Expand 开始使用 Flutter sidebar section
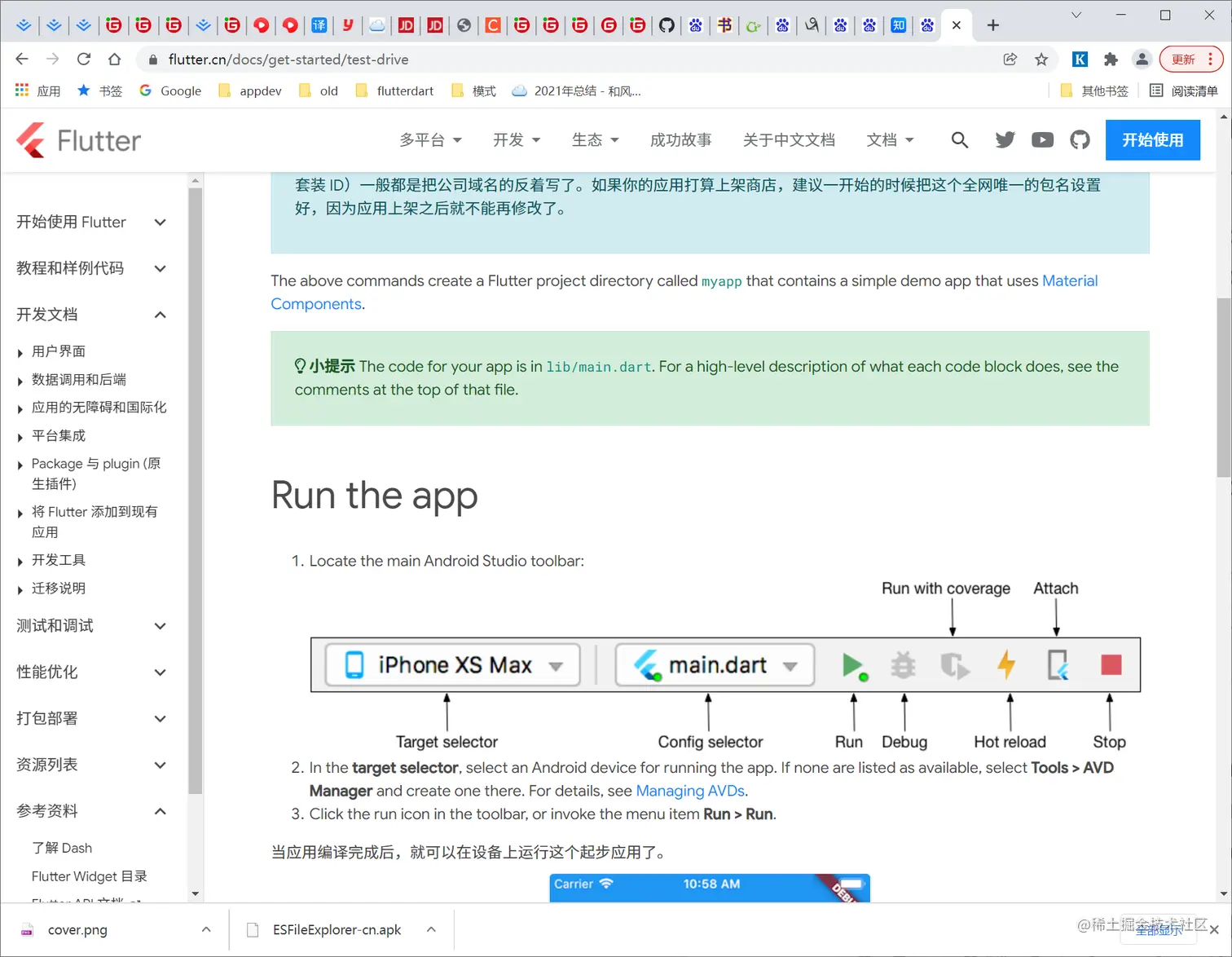Viewport: 1232px width, 957px height. (91, 222)
